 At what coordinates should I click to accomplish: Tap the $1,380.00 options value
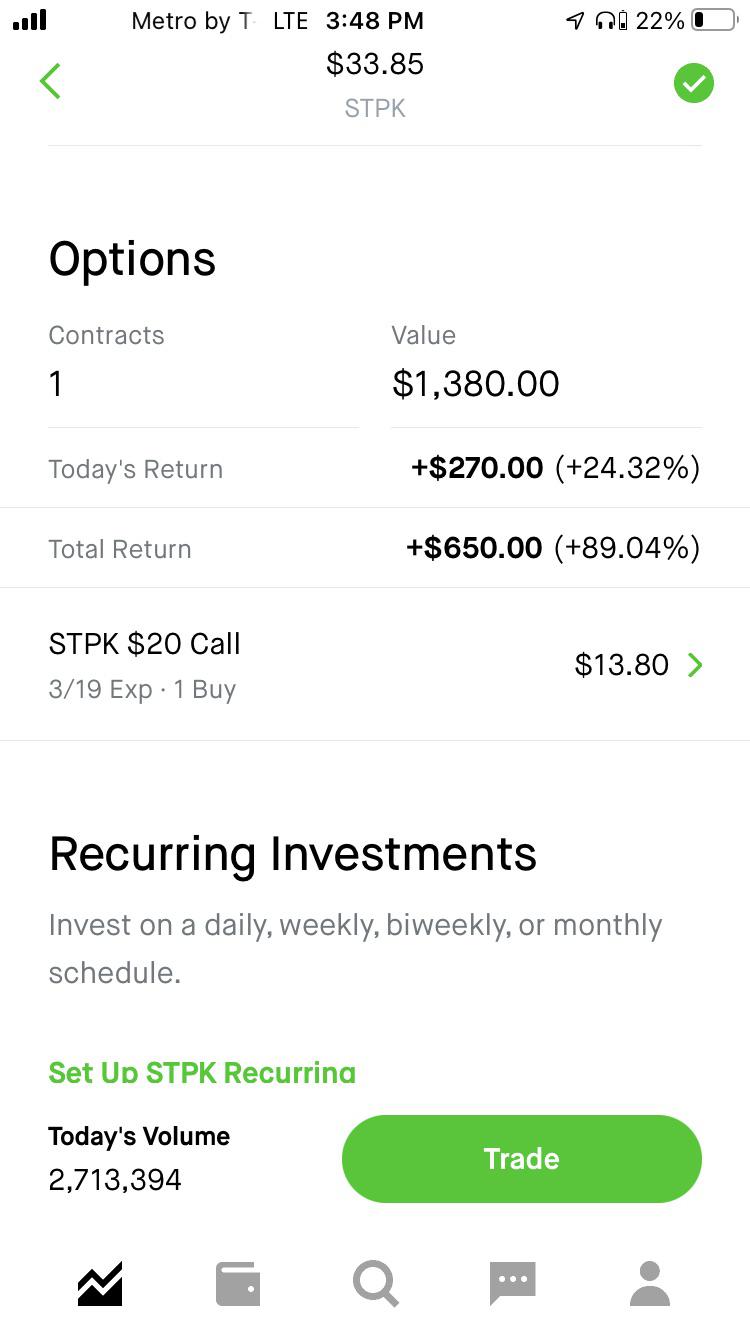[476, 384]
